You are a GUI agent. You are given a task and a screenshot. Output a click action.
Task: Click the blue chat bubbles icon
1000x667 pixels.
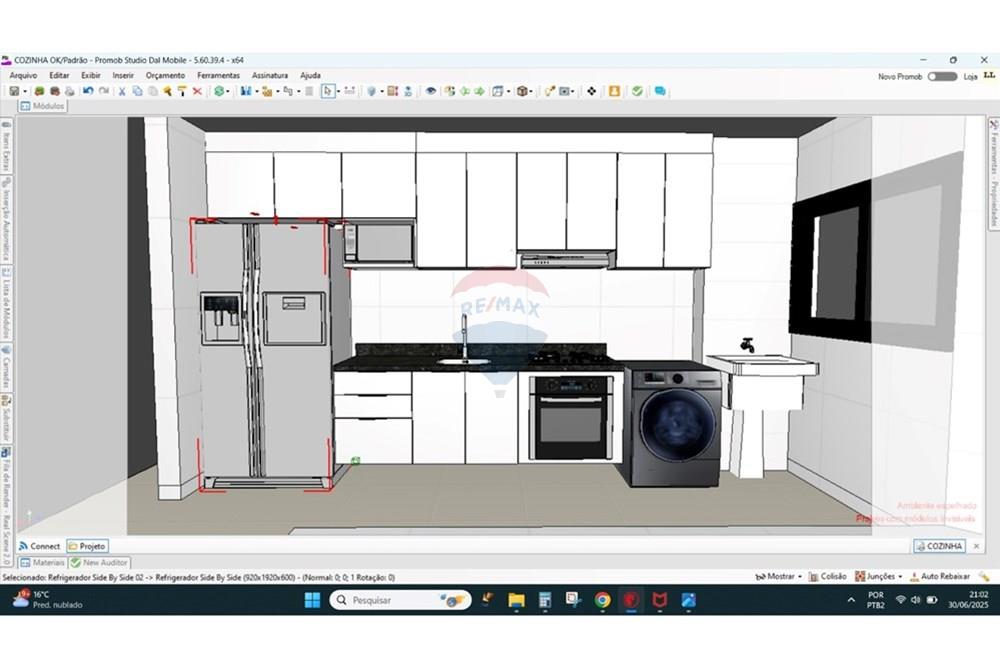pyautogui.click(x=660, y=91)
